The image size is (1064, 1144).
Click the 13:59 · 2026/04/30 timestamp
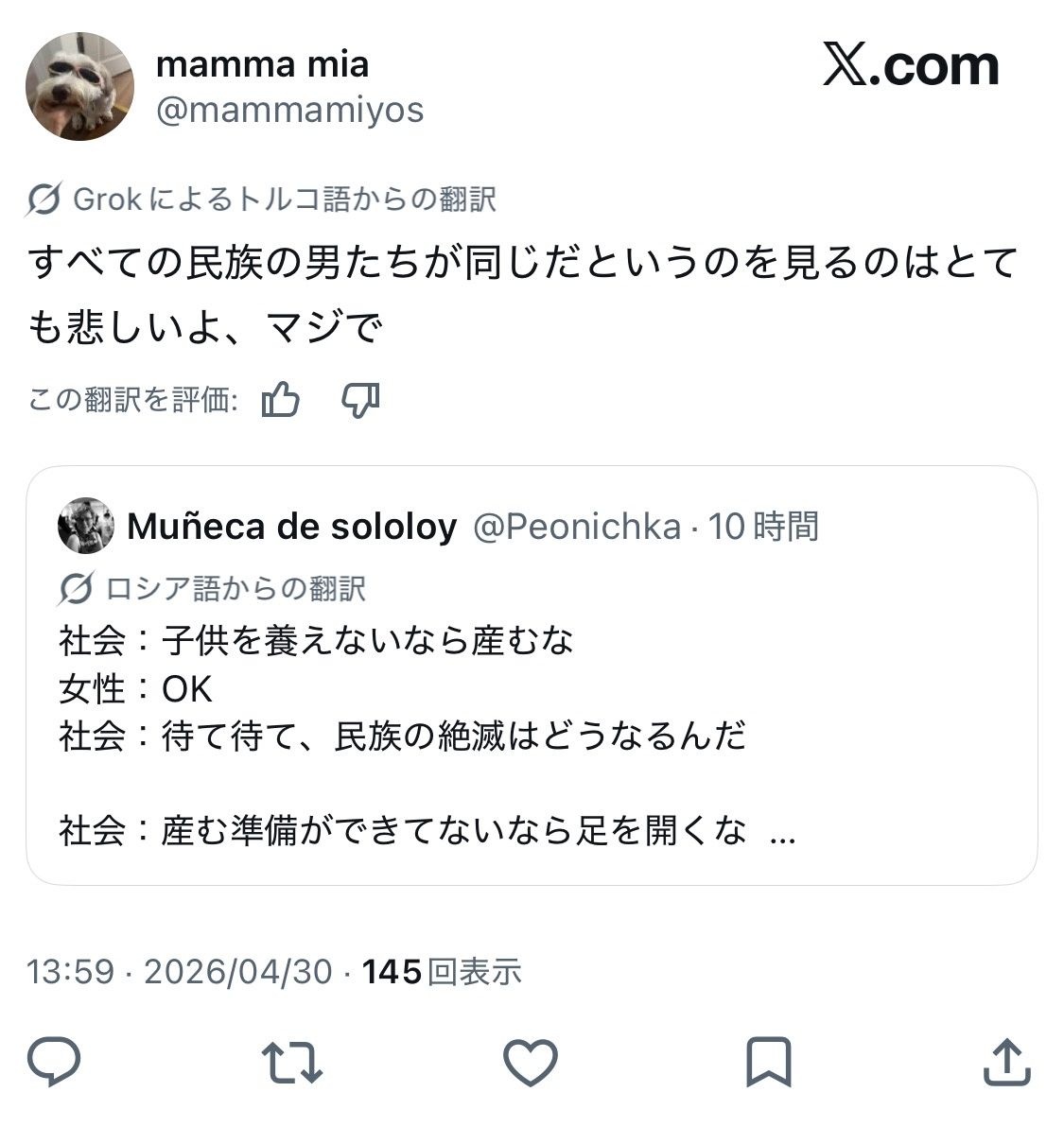pyautogui.click(x=179, y=971)
